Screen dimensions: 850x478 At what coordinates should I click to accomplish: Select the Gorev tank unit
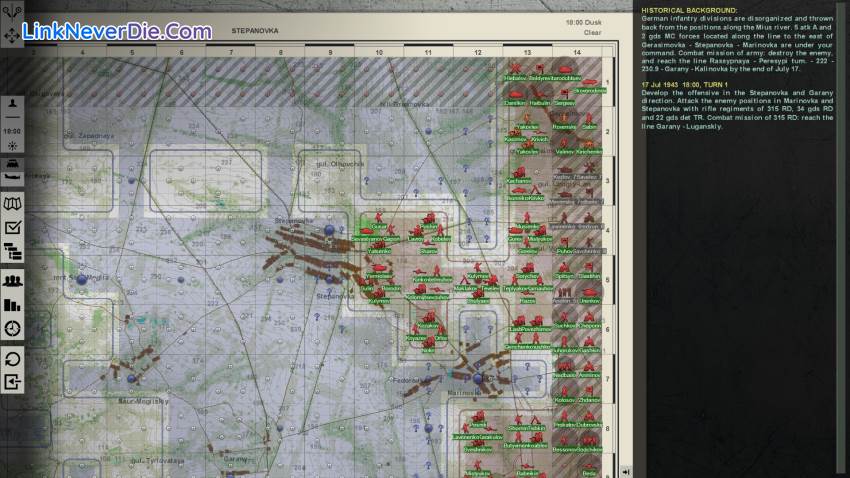(x=515, y=234)
